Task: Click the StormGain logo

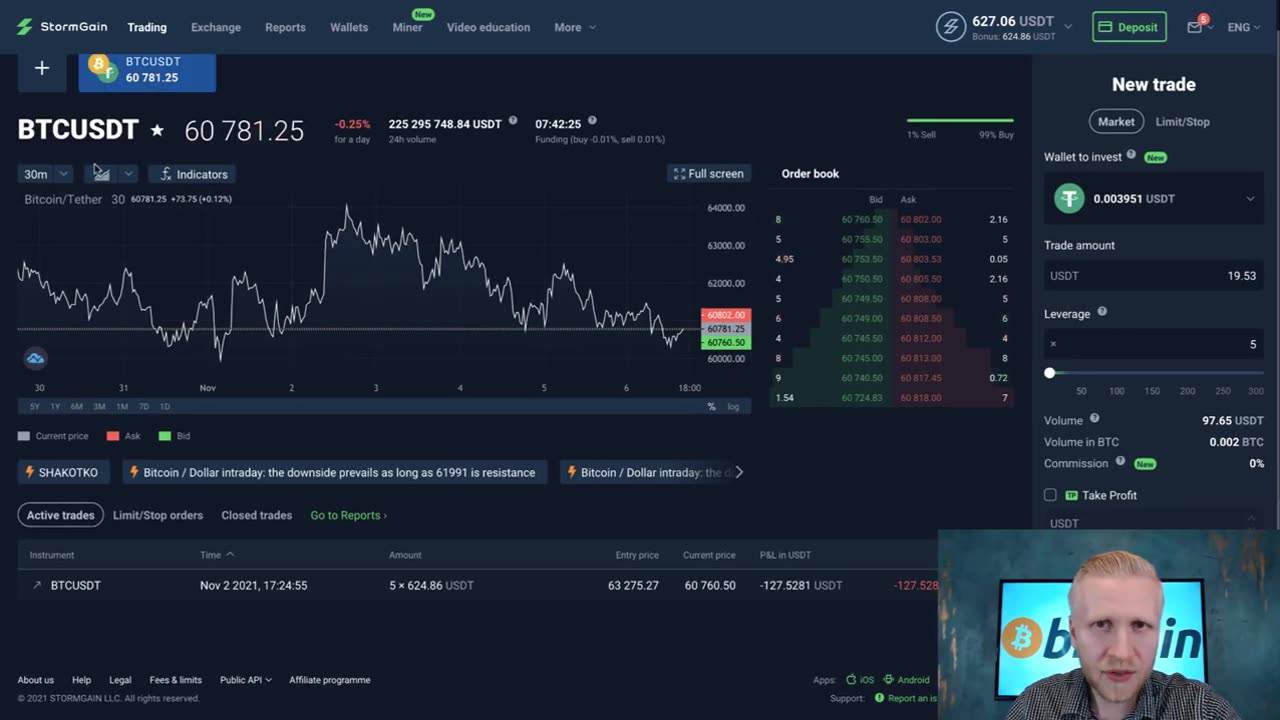Action: (64, 27)
